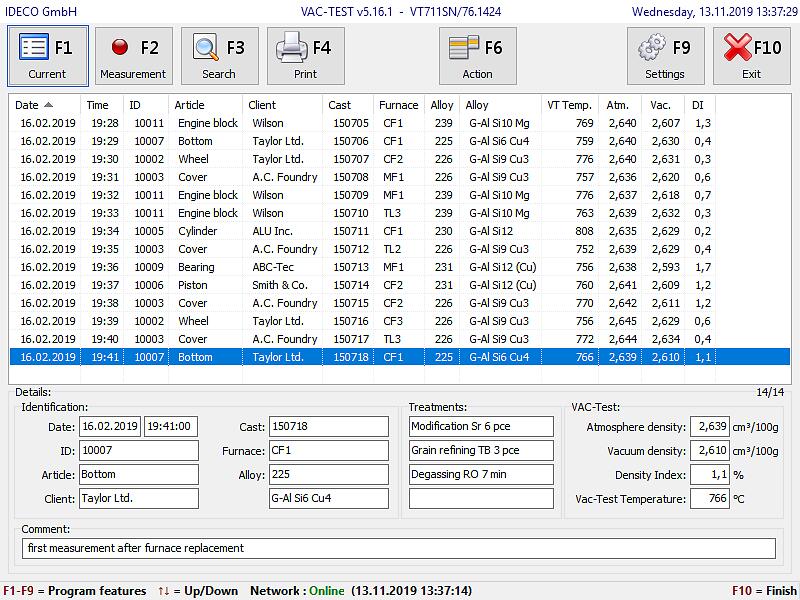Sort by the VT Temp. column header
The height and width of the screenshot is (600, 800).
(x=570, y=105)
